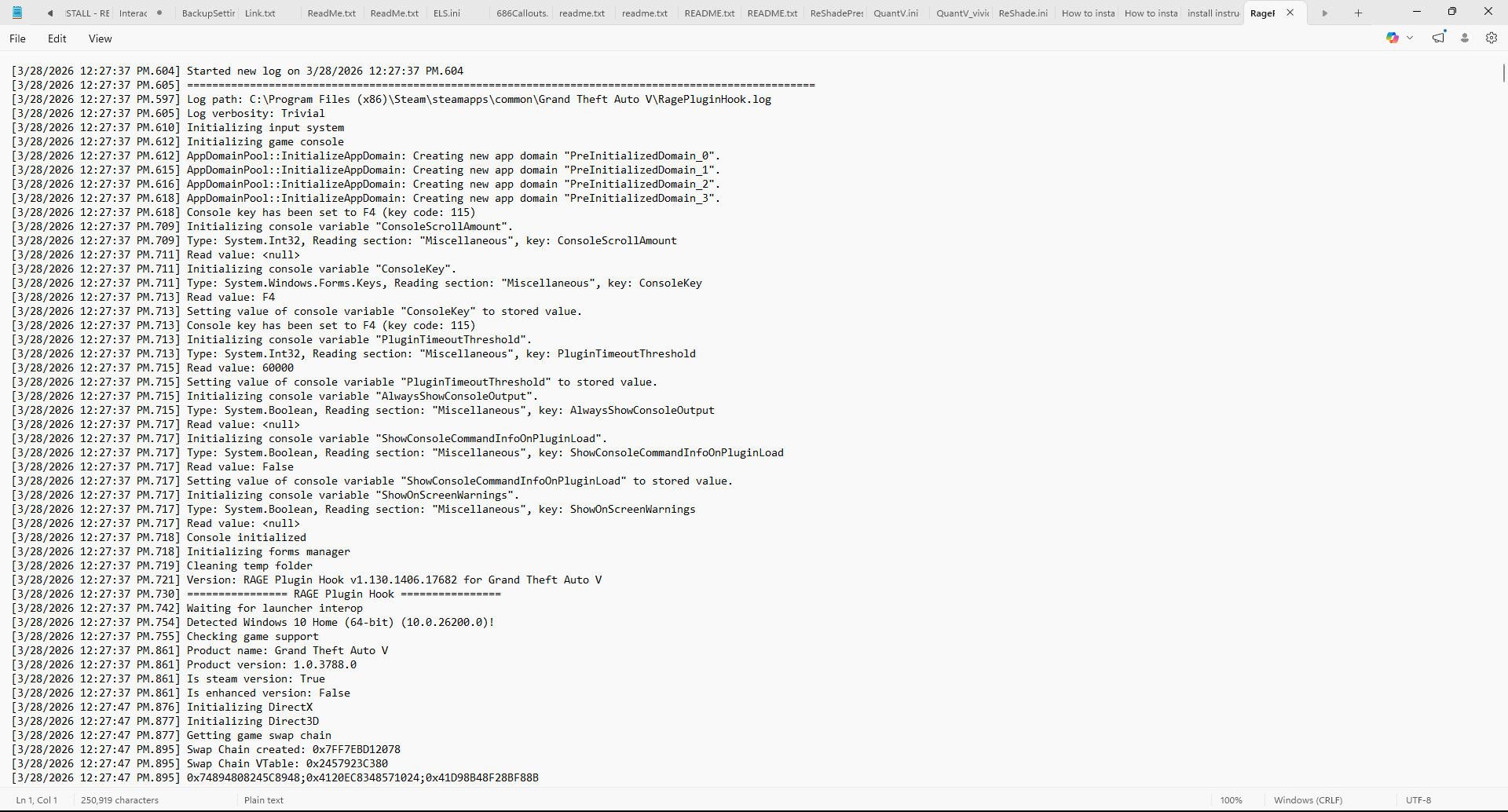Click 'Waiting for launcher interop' line

coord(187,608)
